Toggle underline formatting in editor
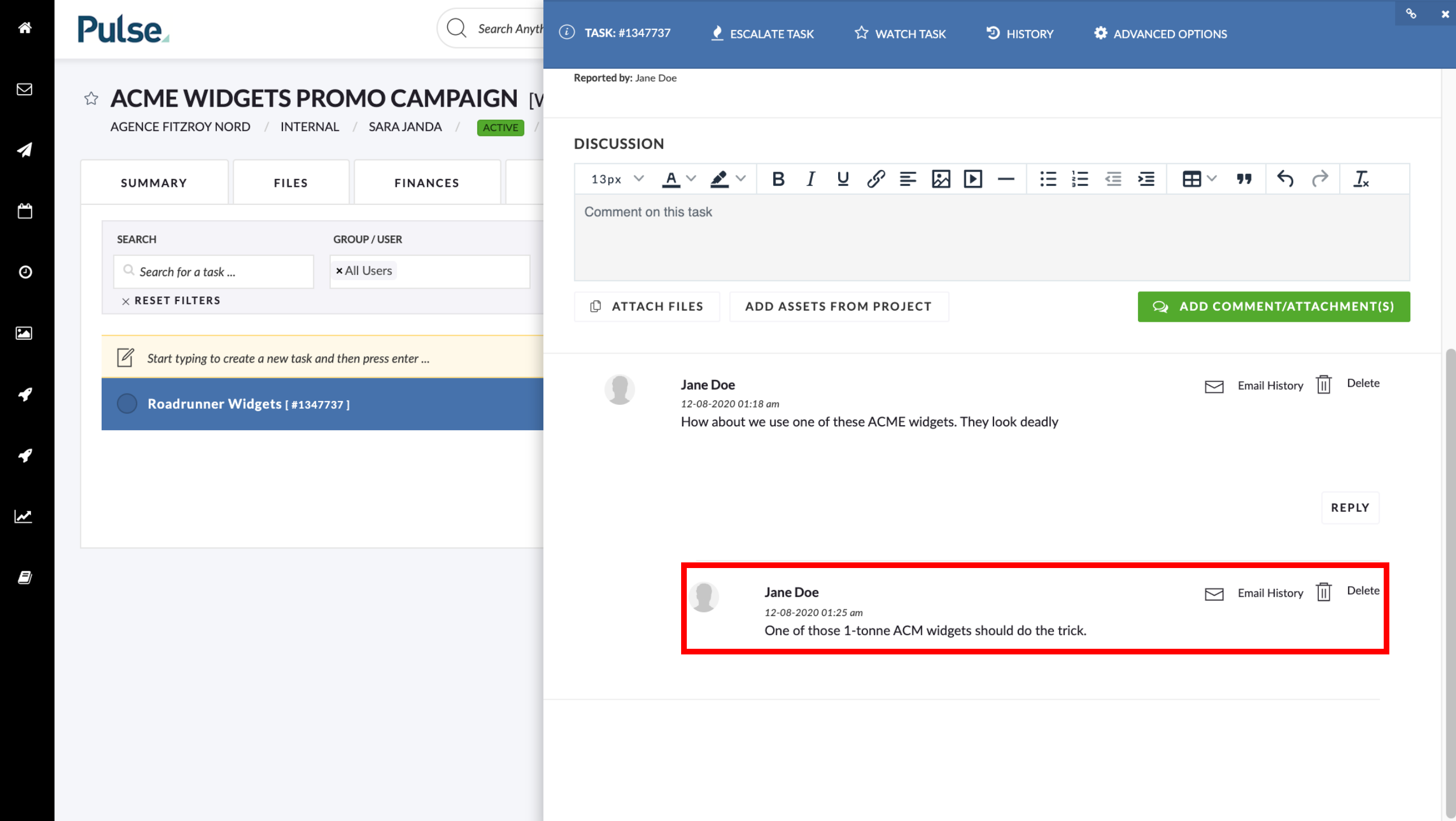1456x821 pixels. click(x=843, y=179)
